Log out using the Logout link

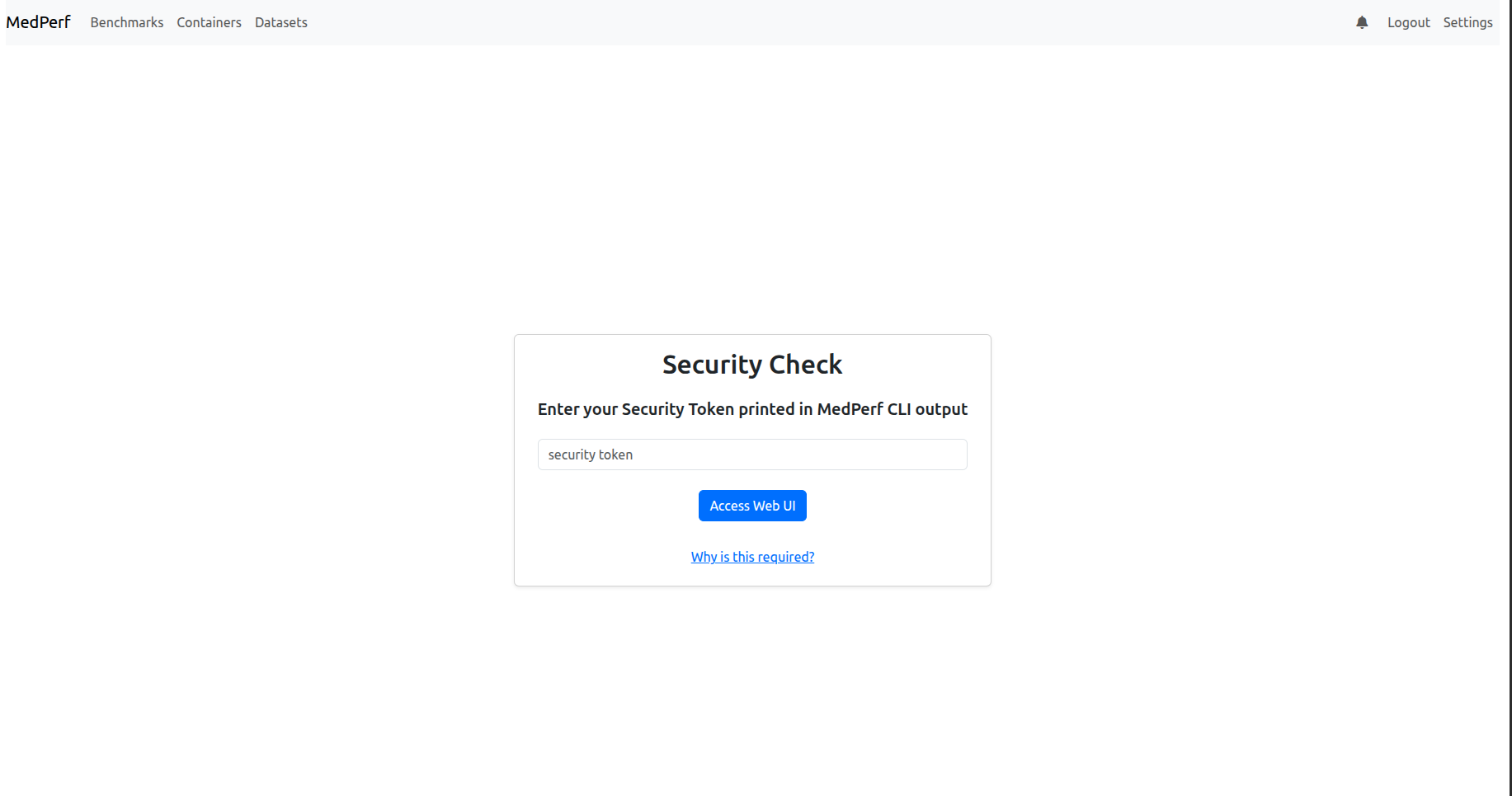coord(1408,23)
